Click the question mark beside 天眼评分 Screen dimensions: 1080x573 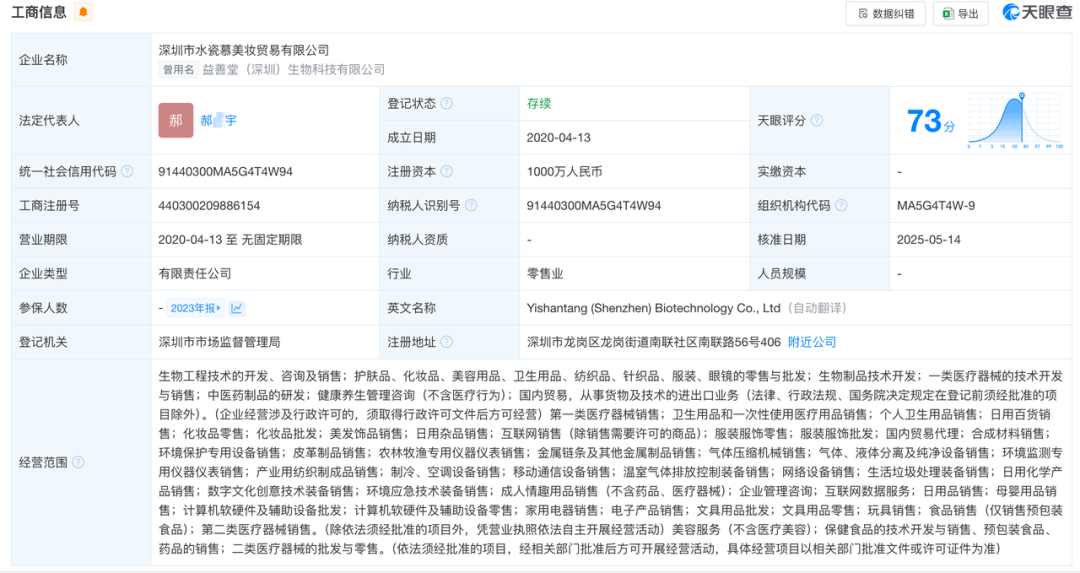click(817, 120)
